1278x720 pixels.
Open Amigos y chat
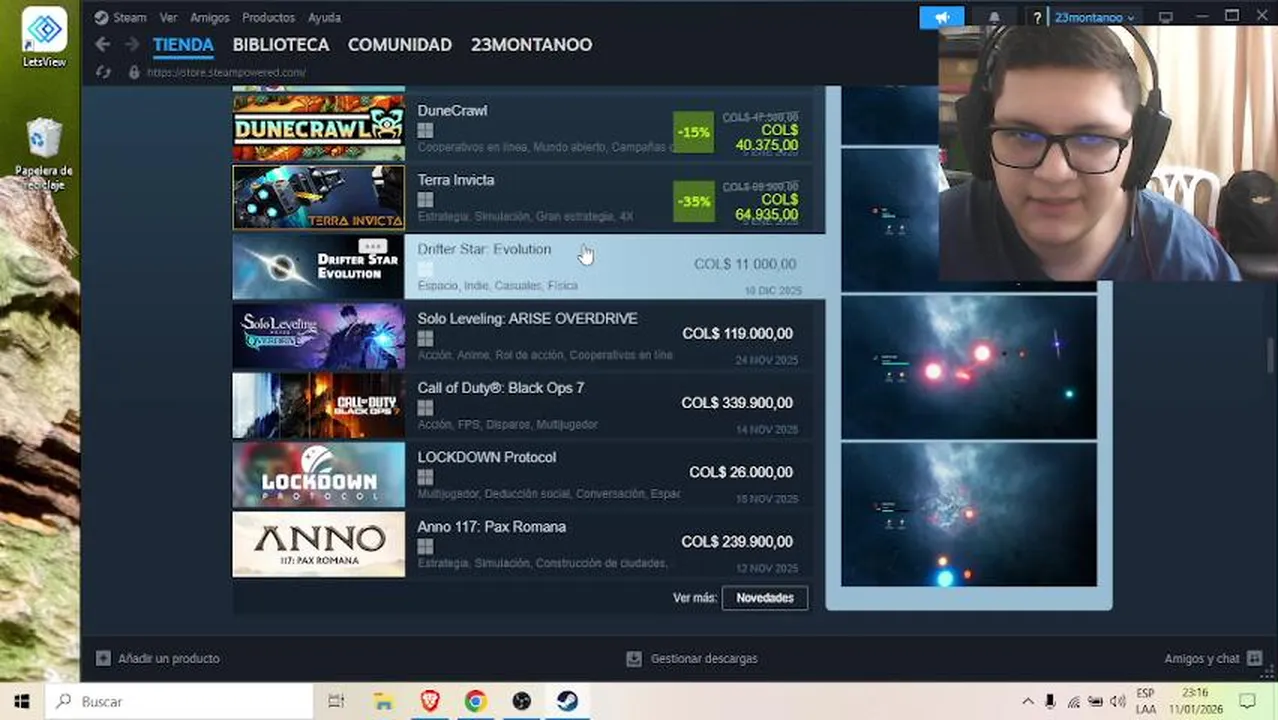point(1213,659)
